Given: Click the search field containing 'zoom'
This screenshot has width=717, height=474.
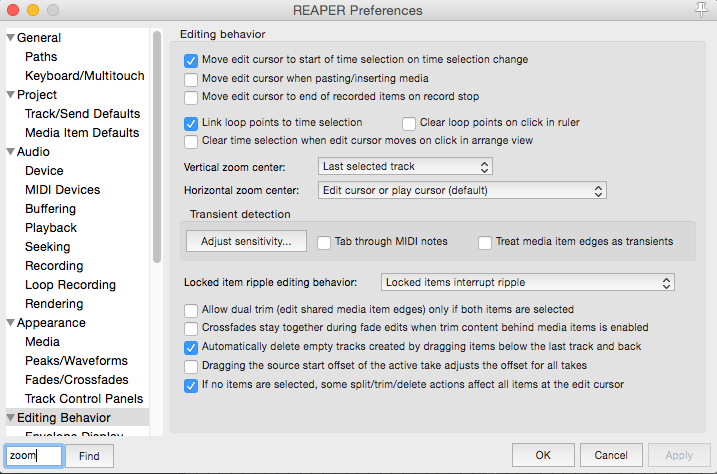Looking at the screenshot, I should [34, 456].
